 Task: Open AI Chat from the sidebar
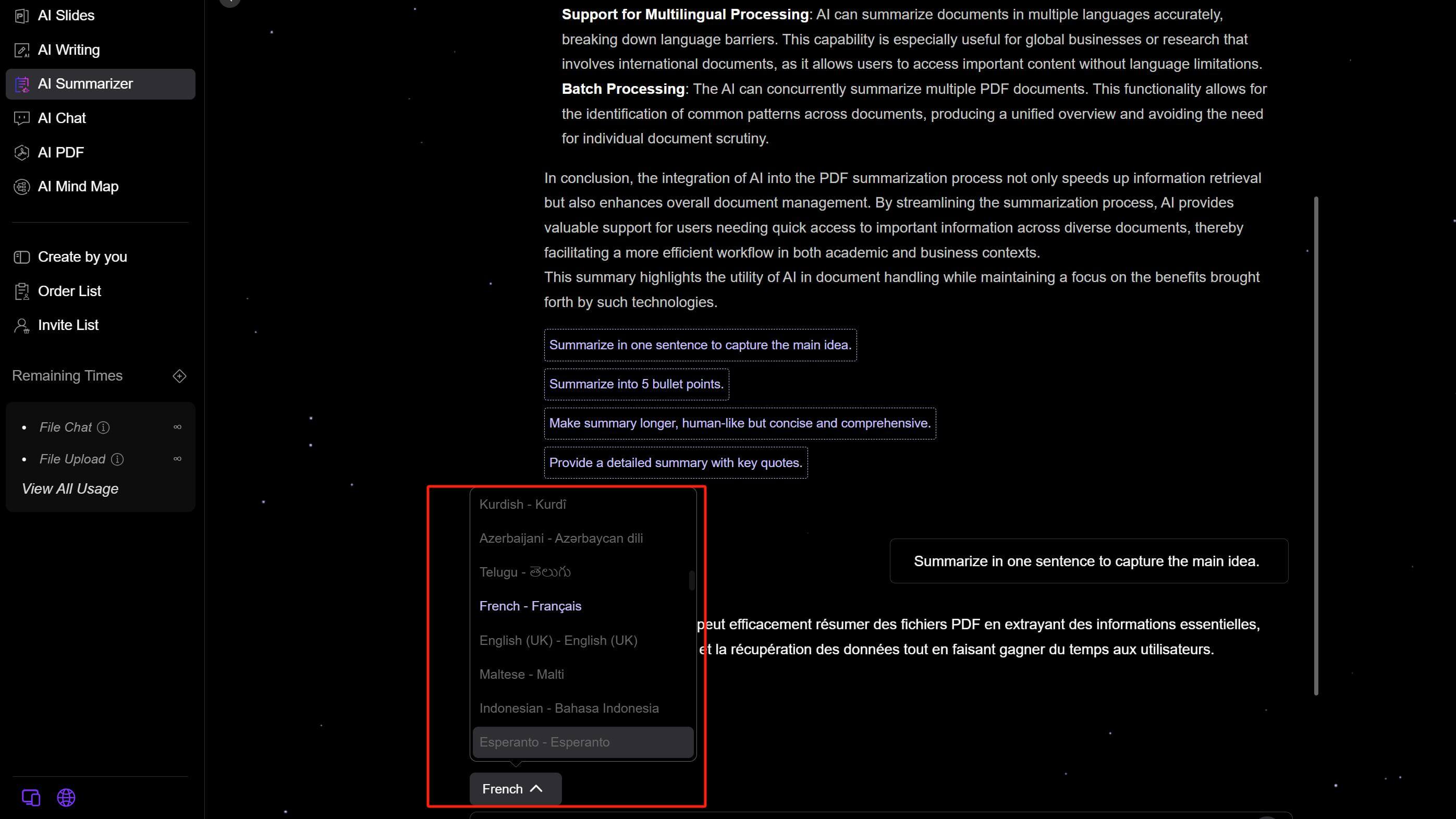click(100, 119)
